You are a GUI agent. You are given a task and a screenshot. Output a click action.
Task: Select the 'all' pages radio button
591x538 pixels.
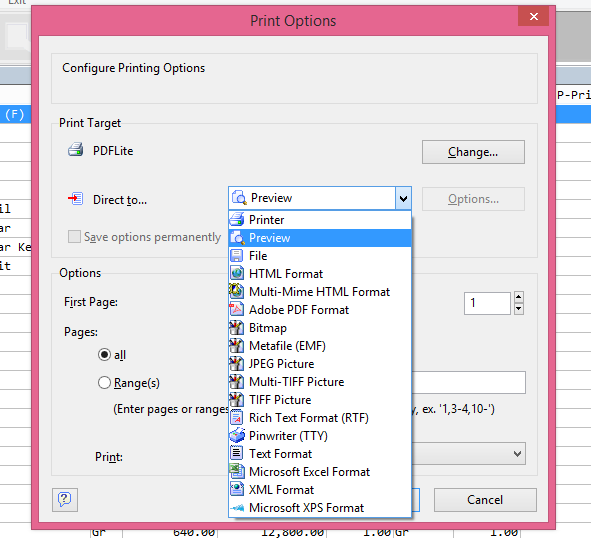click(x=104, y=355)
